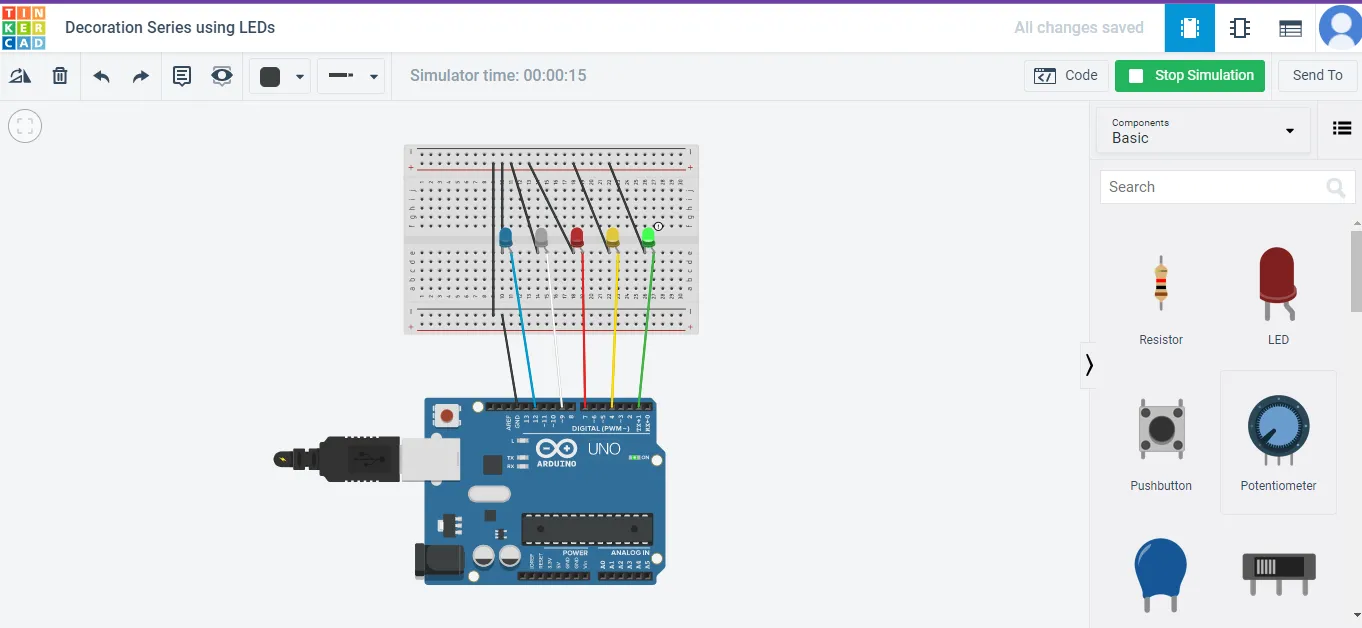The height and width of the screenshot is (628, 1362).
Task: Click the Breadboard view toggle
Action: tap(1189, 28)
